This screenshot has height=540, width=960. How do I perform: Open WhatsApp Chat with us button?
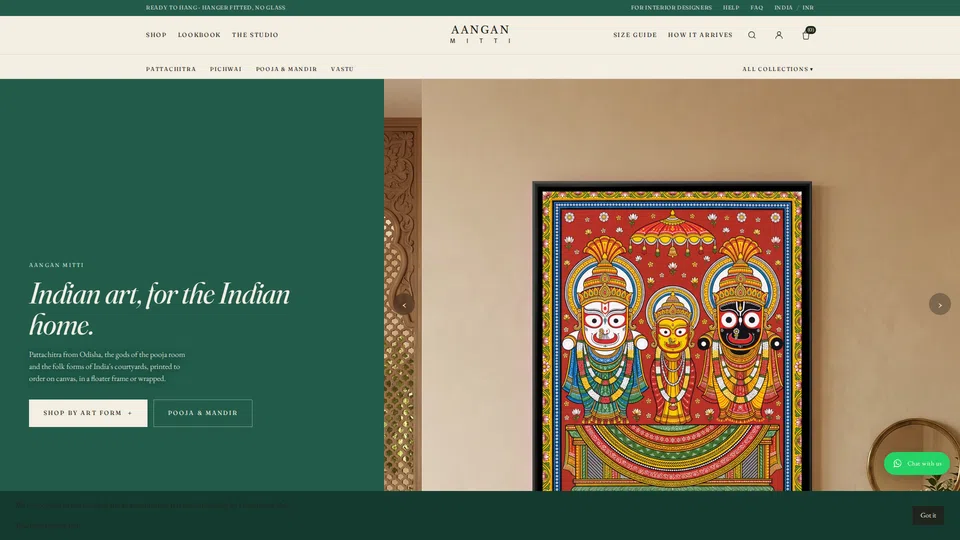coord(917,463)
